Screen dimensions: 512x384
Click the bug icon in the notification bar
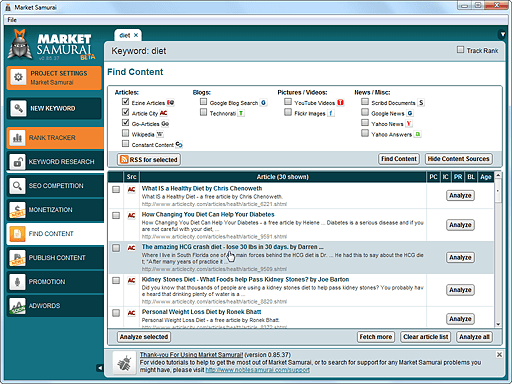(125, 363)
